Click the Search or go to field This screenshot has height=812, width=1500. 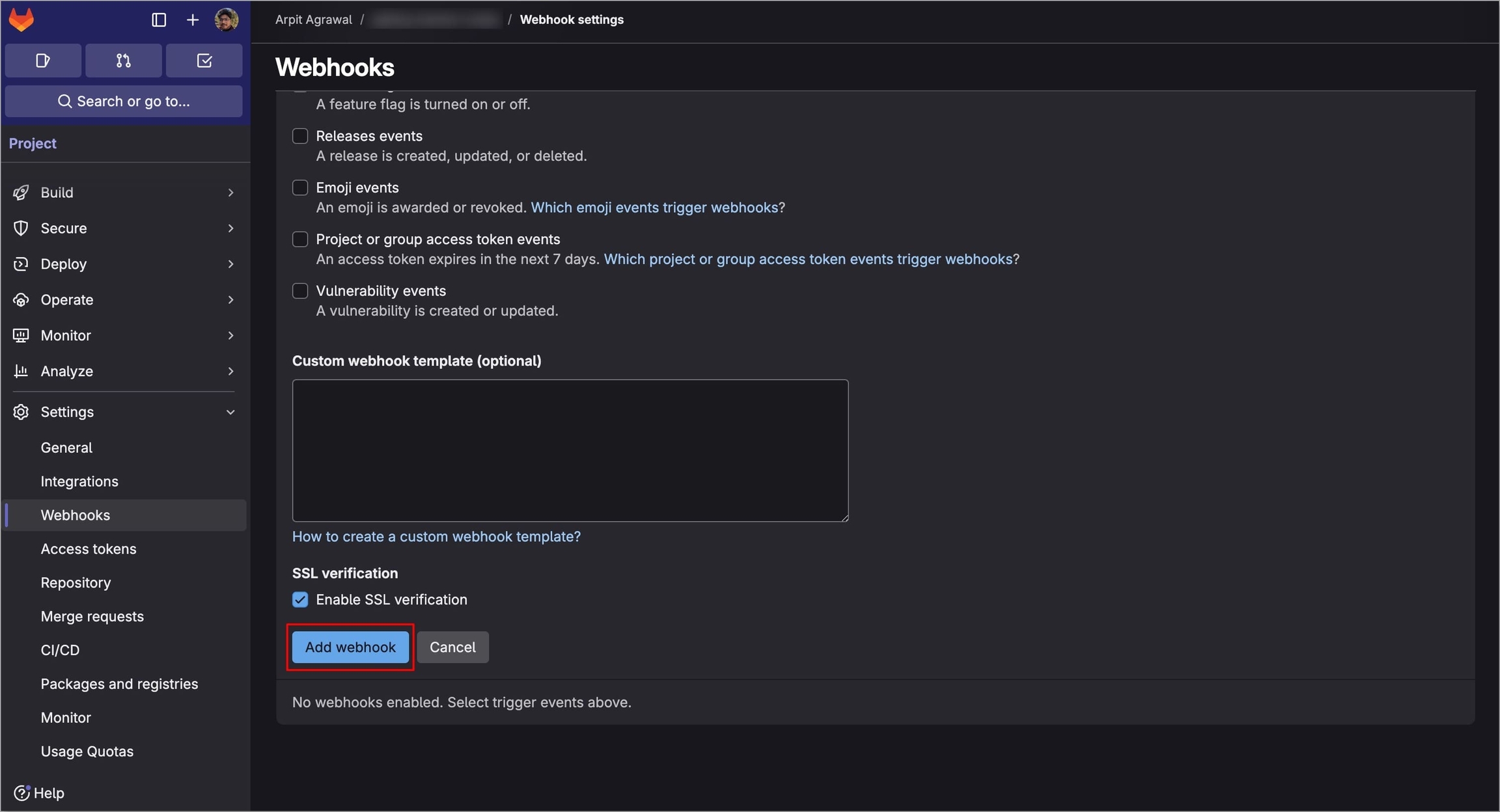tap(124, 101)
